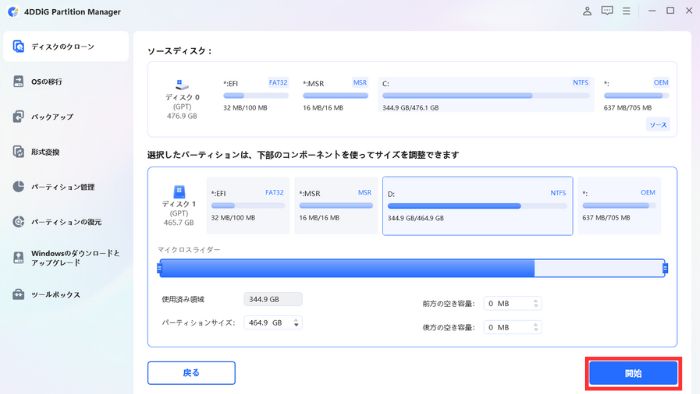
Task: Click the partition size spinner arrows
Action: (296, 323)
